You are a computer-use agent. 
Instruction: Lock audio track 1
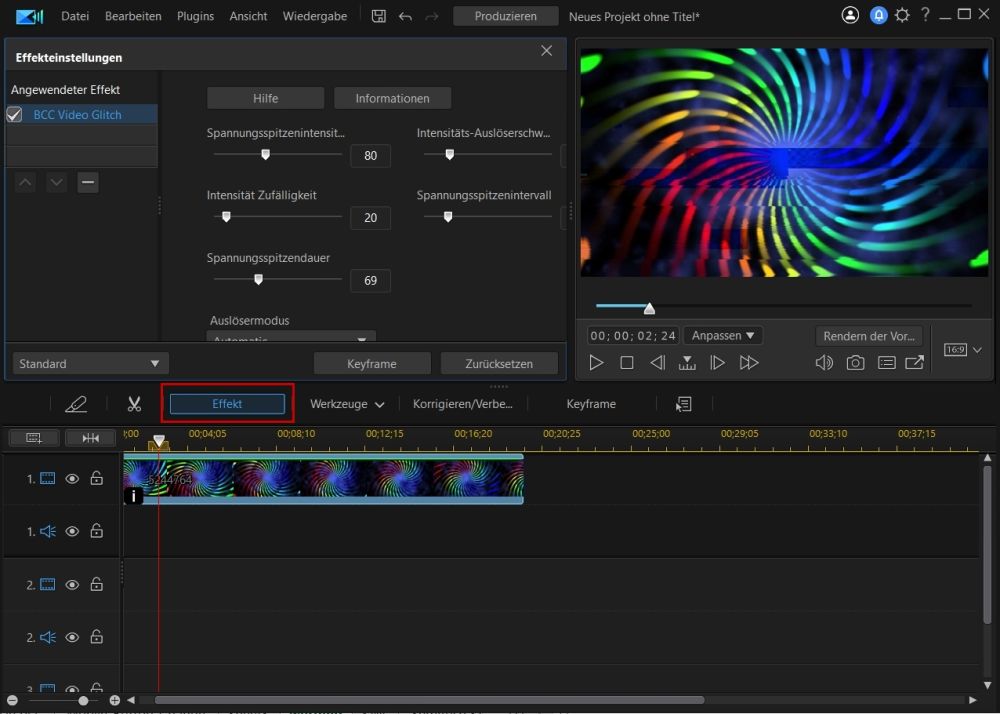[96, 530]
